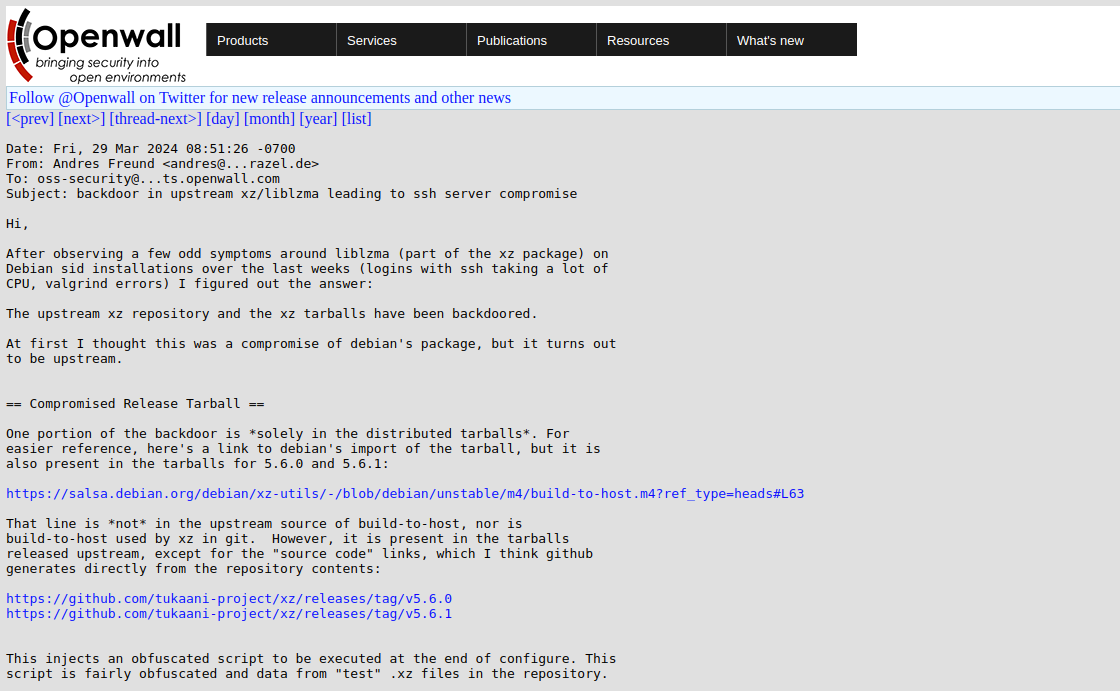Jump to [thread-next>] message
The width and height of the screenshot is (1120, 691).
click(x=156, y=119)
